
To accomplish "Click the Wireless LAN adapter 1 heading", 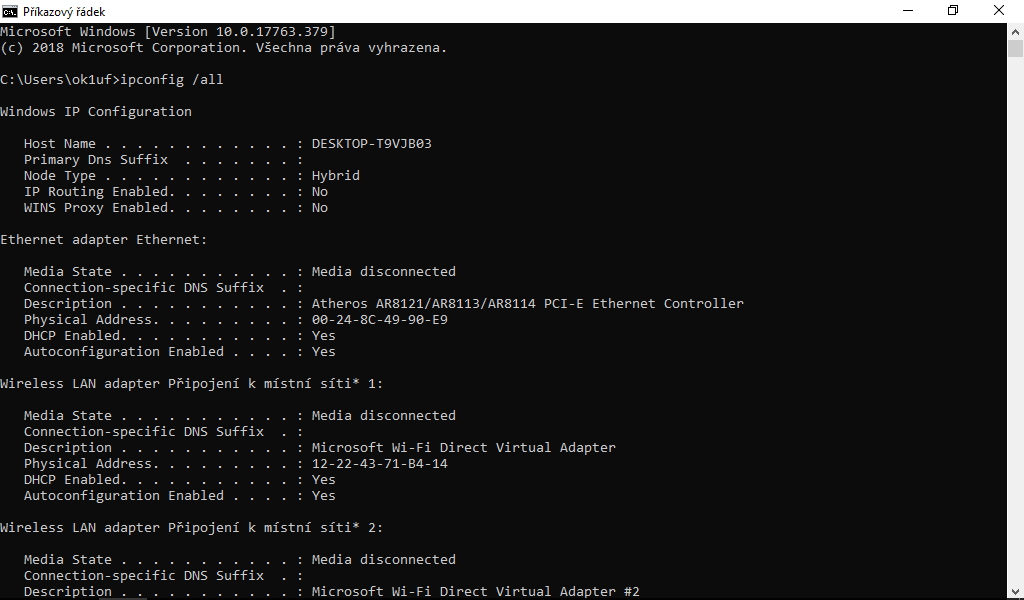I will [x=192, y=383].
